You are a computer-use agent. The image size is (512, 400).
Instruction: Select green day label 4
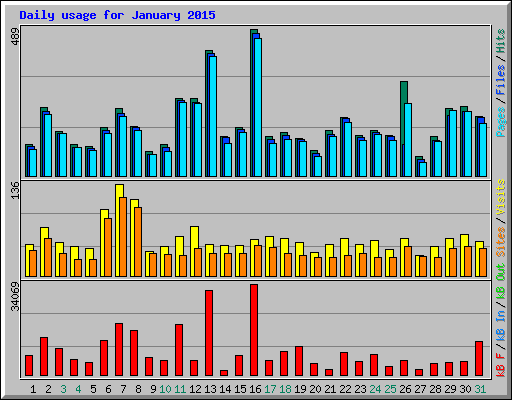click(78, 389)
